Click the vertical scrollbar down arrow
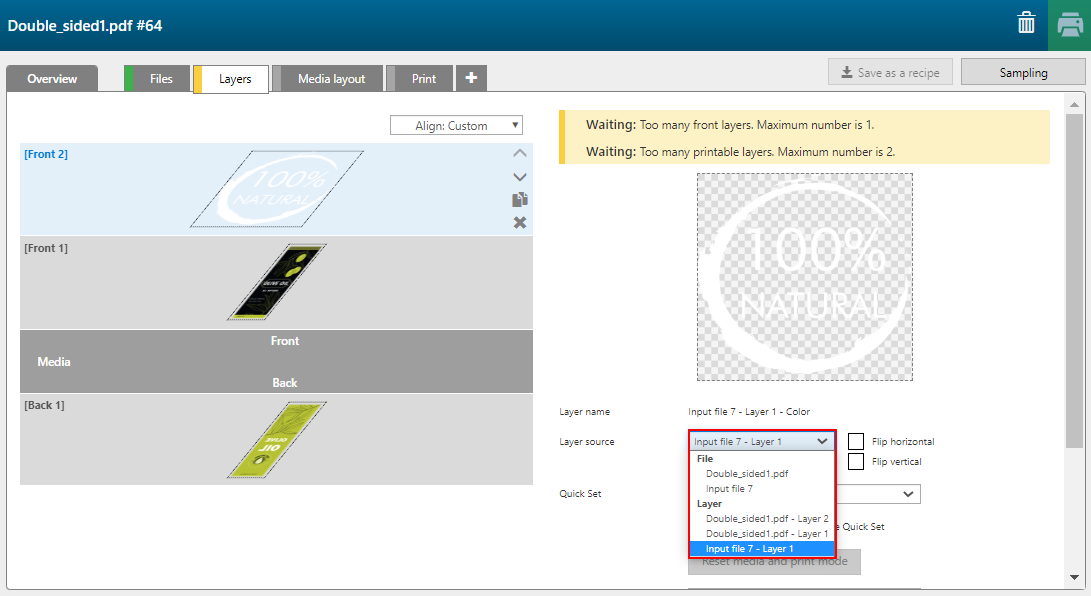 tap(1075, 577)
